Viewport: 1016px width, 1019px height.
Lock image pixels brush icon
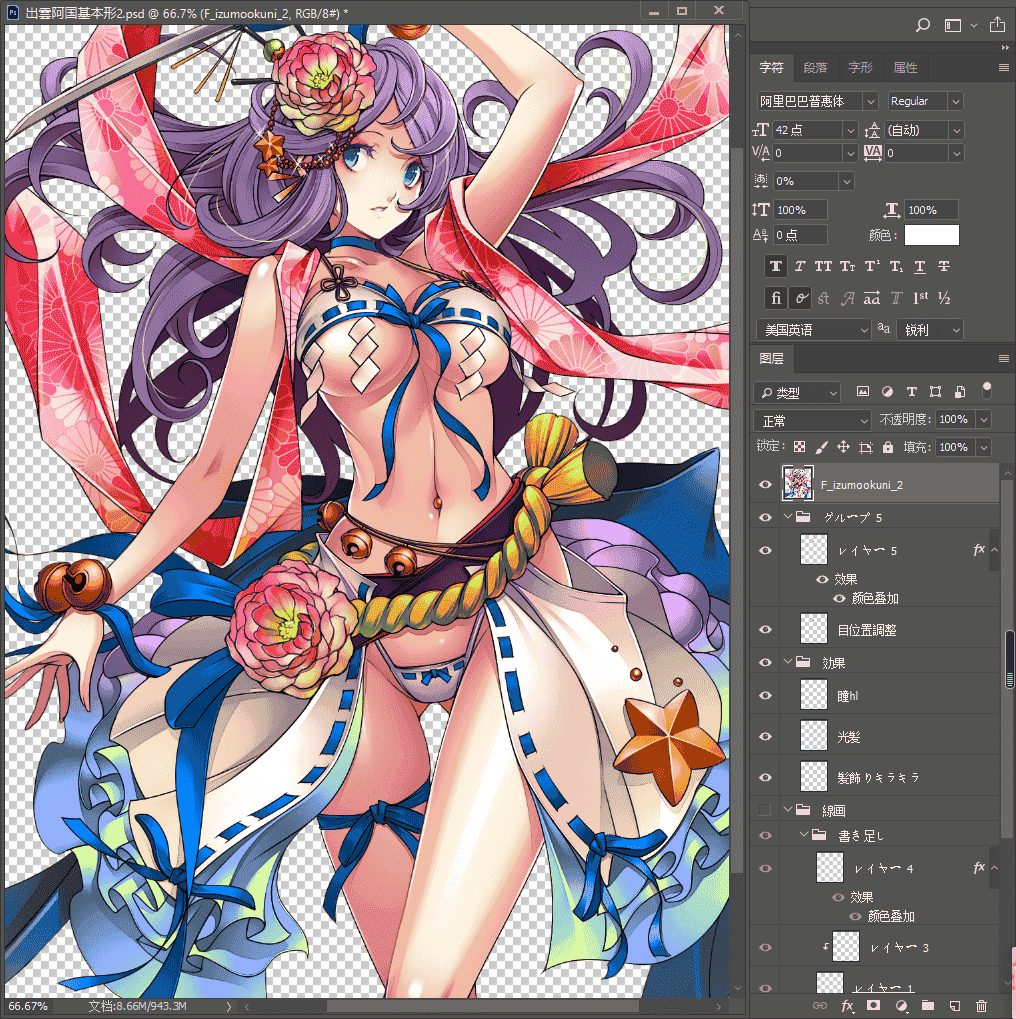(x=821, y=447)
